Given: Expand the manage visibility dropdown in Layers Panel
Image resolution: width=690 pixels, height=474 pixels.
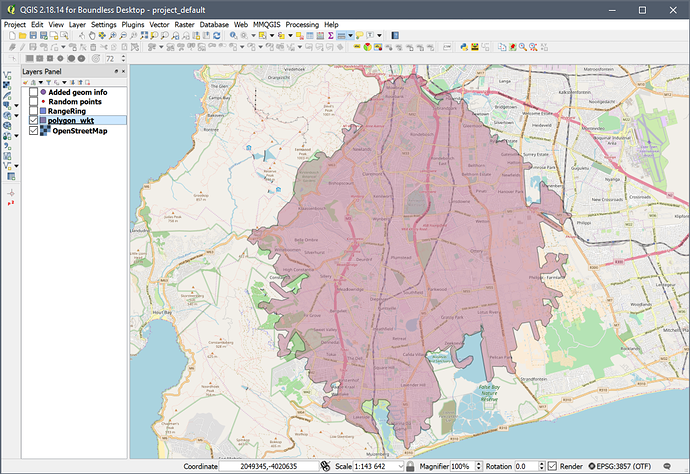Looking at the screenshot, I should 40,82.
